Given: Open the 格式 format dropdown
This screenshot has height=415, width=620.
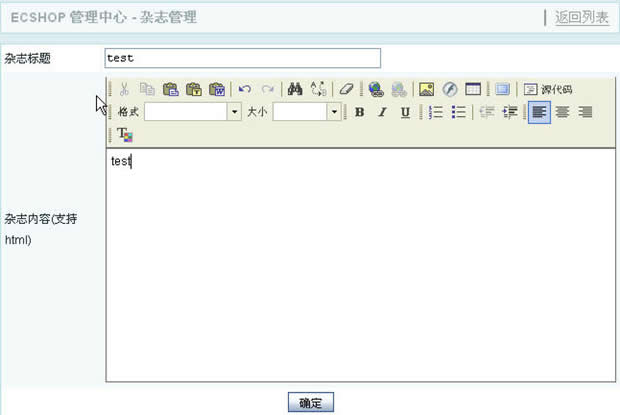Looking at the screenshot, I should (235, 112).
